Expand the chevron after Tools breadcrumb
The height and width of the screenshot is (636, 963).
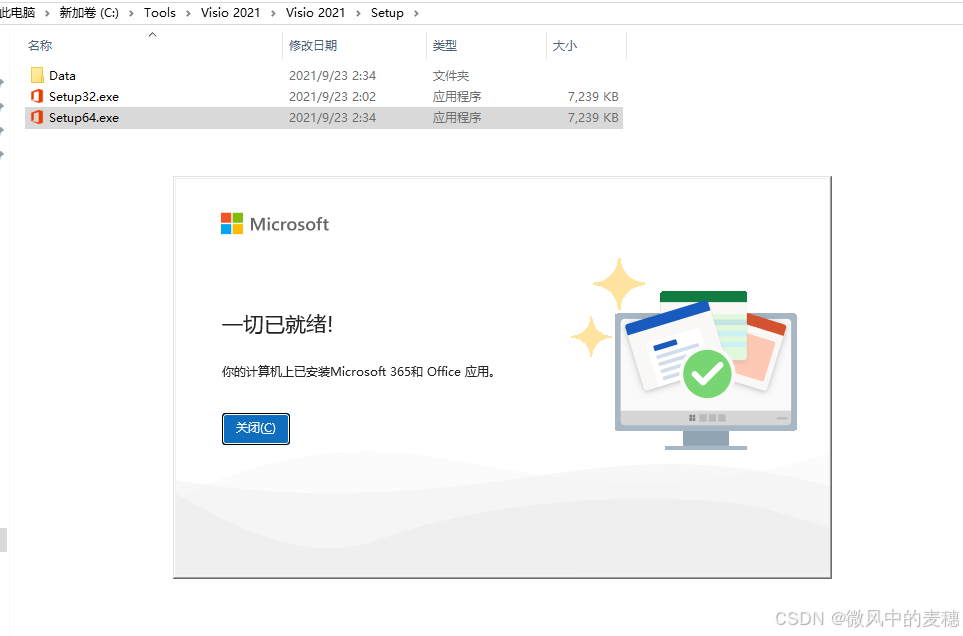click(x=188, y=13)
